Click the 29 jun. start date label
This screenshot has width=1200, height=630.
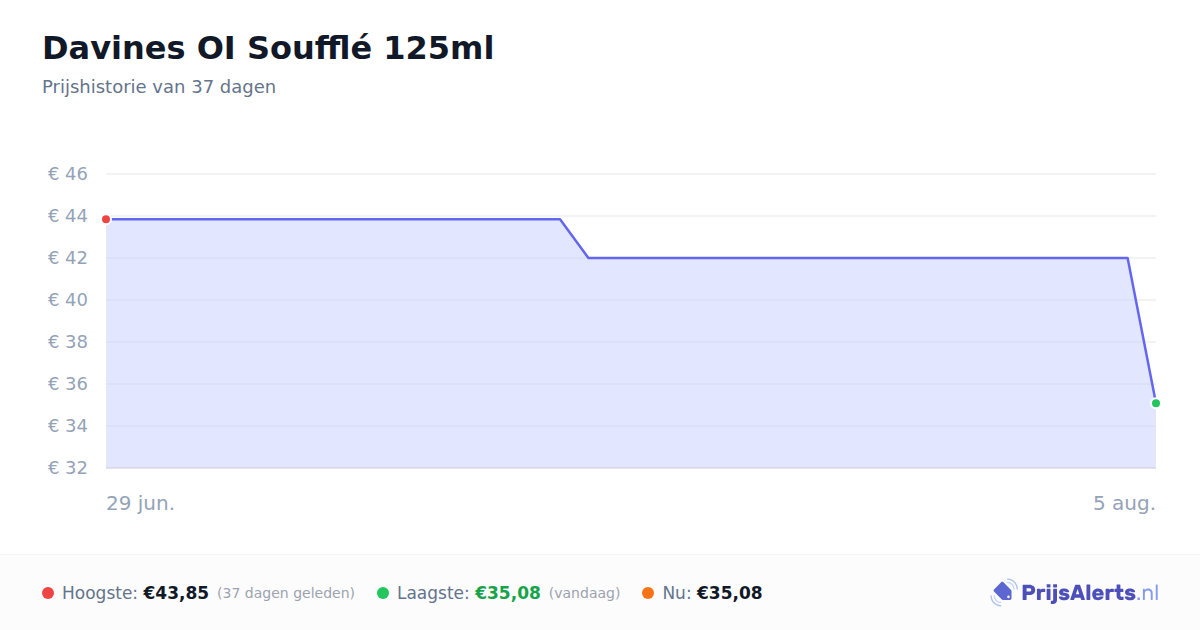click(141, 503)
